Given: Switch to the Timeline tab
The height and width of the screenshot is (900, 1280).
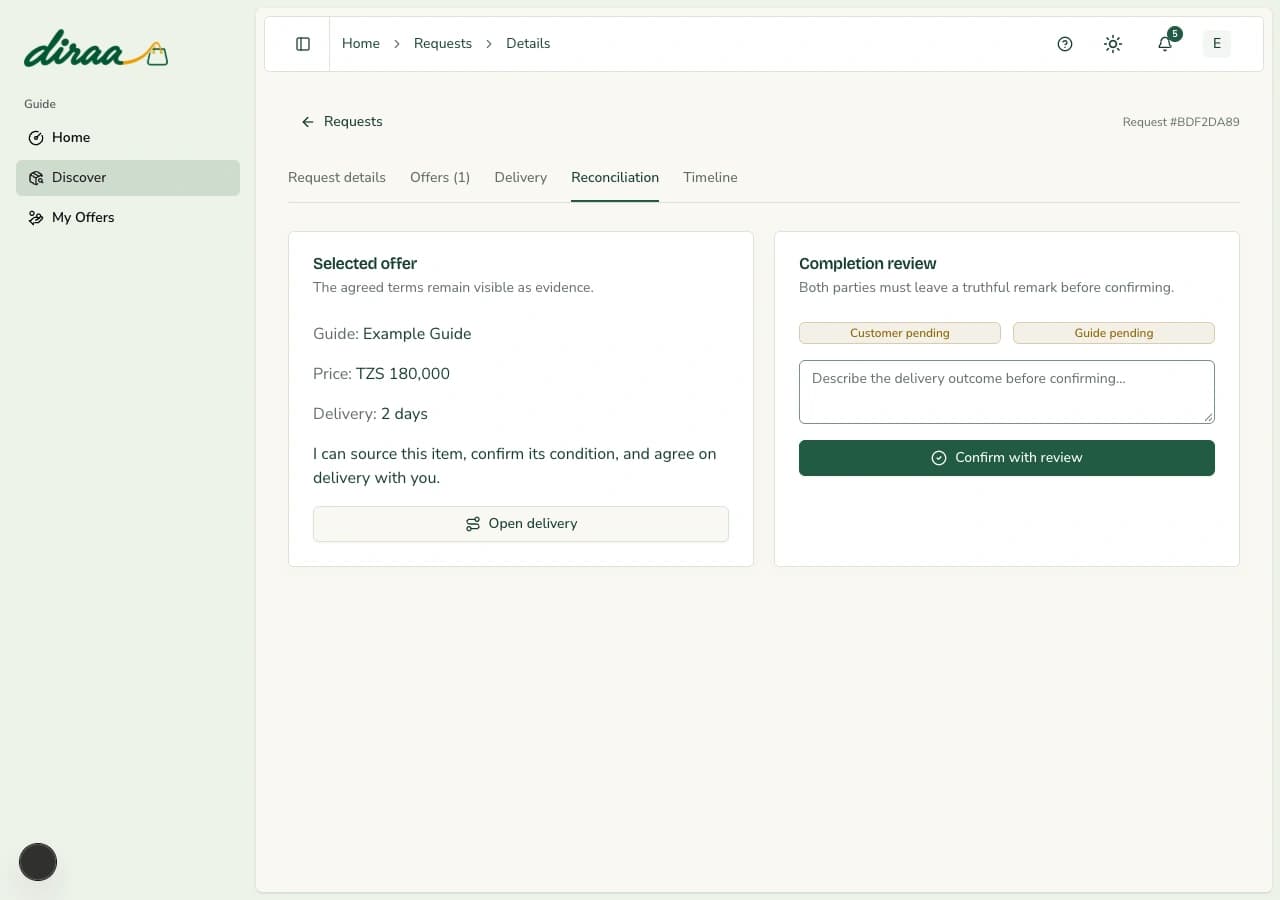Looking at the screenshot, I should click(710, 178).
